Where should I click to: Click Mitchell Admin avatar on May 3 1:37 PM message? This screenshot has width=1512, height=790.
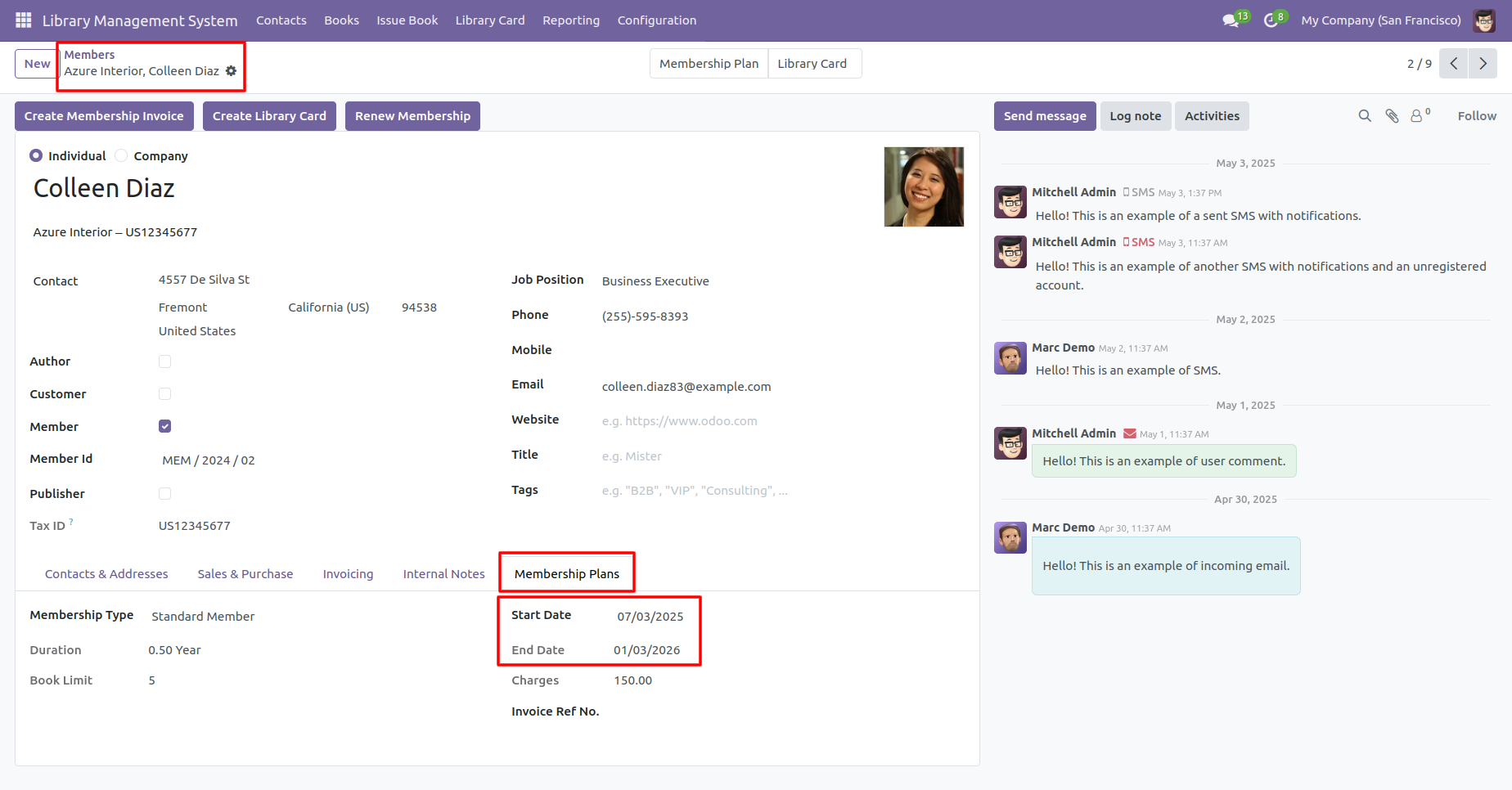pyautogui.click(x=1010, y=202)
